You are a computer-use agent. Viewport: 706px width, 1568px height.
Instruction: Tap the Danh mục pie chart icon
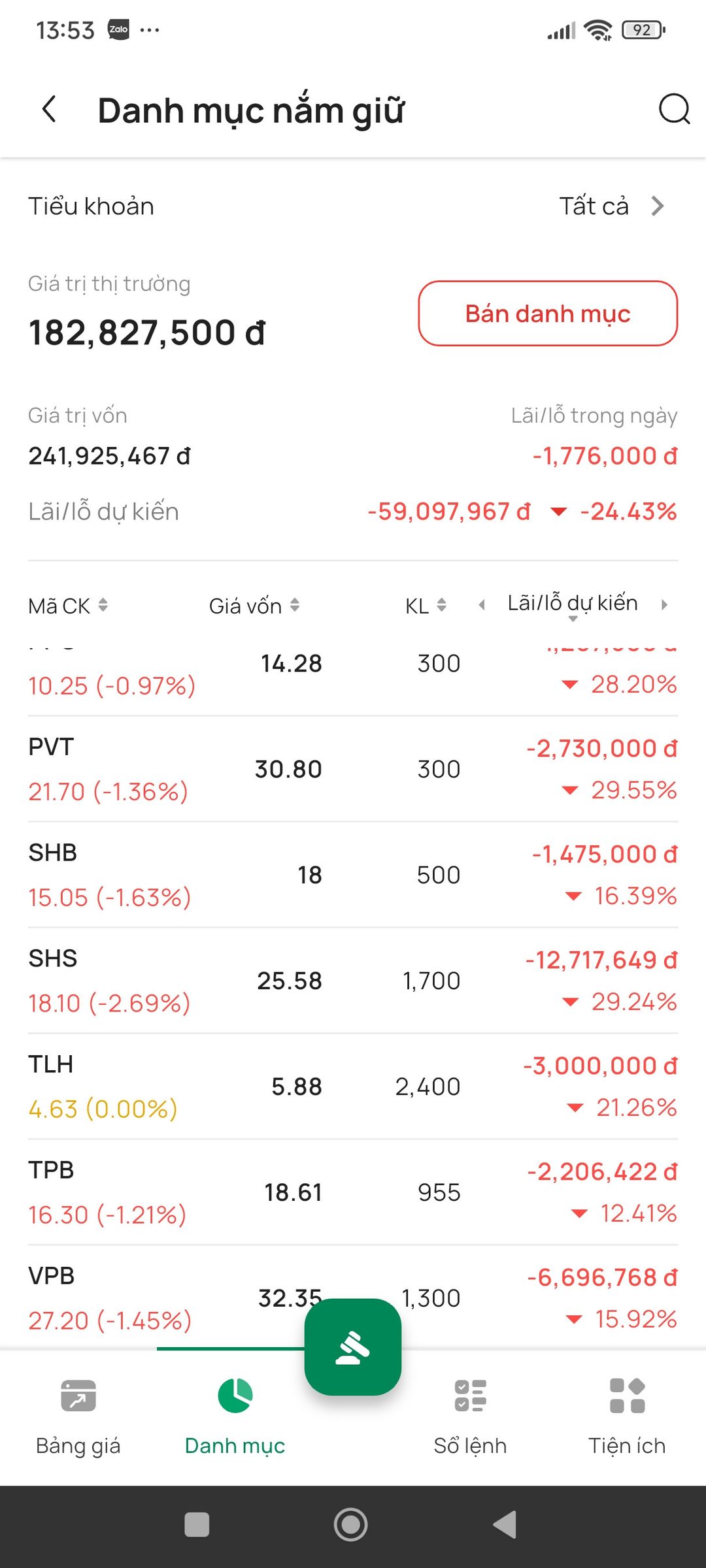pyautogui.click(x=235, y=1396)
